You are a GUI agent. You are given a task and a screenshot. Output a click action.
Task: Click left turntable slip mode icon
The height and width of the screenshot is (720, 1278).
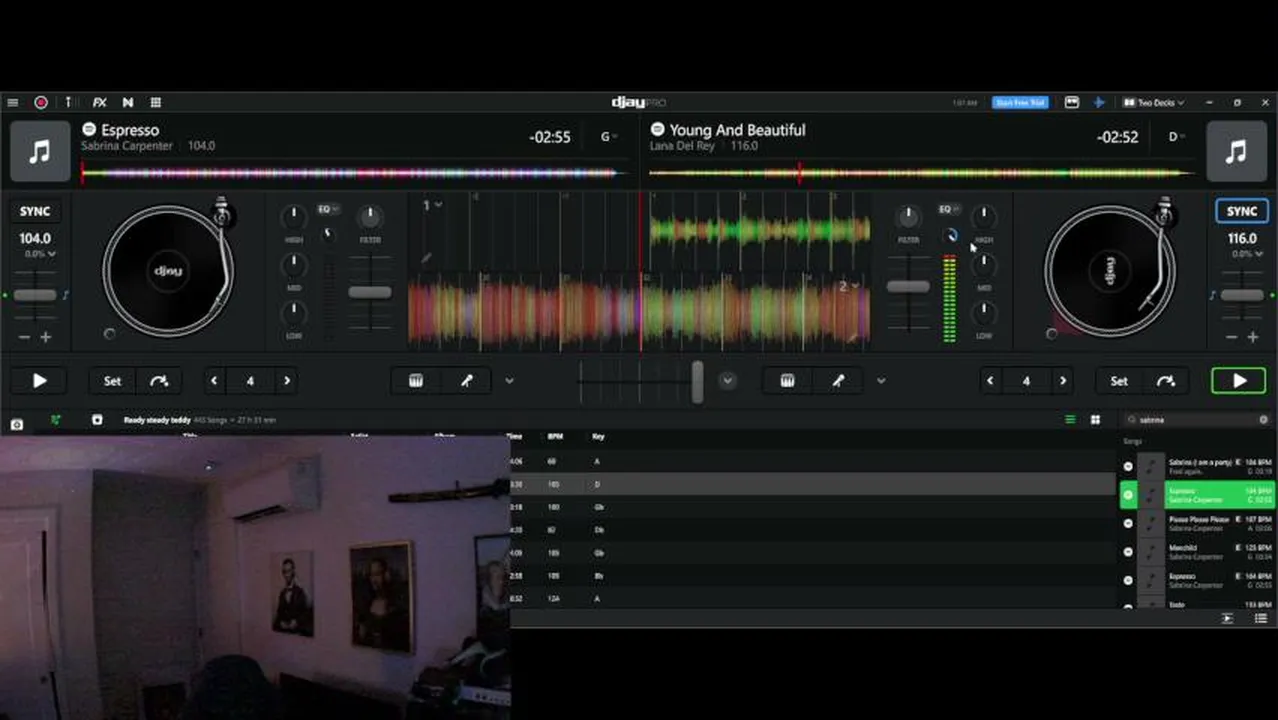109,334
